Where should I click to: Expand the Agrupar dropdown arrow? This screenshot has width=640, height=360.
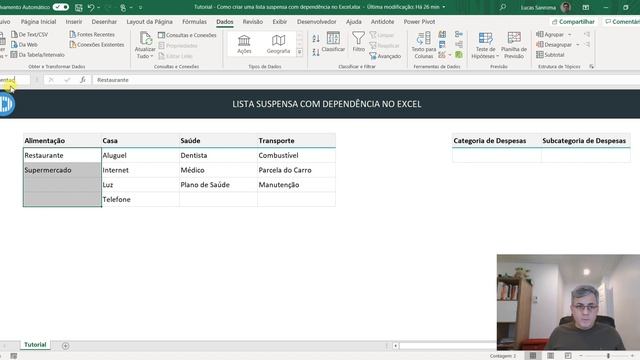[570, 35]
